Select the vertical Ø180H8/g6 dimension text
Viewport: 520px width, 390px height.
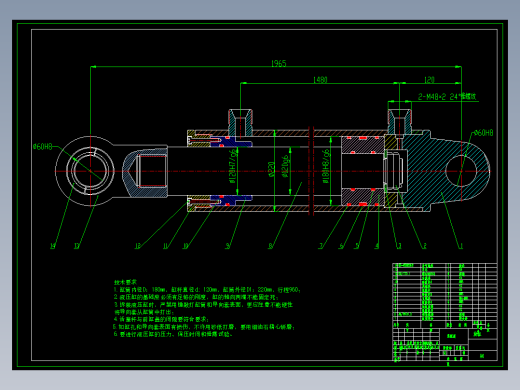coord(326,166)
